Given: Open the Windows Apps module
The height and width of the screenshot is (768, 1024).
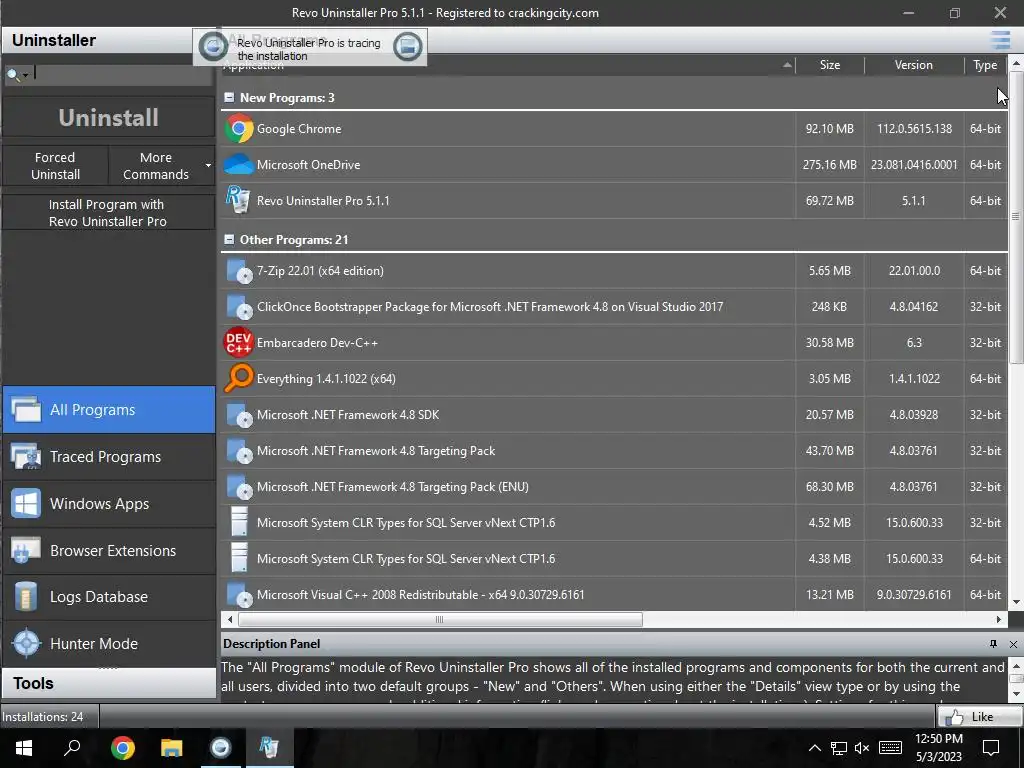Looking at the screenshot, I should tap(109, 504).
